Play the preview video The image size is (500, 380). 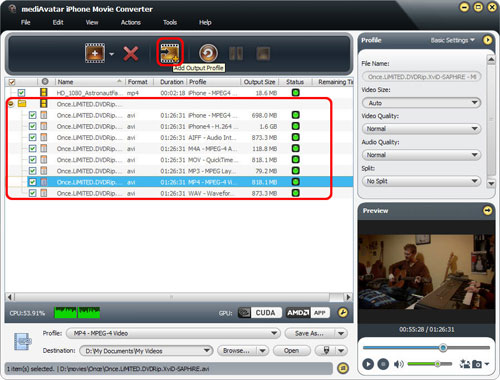(x=368, y=364)
